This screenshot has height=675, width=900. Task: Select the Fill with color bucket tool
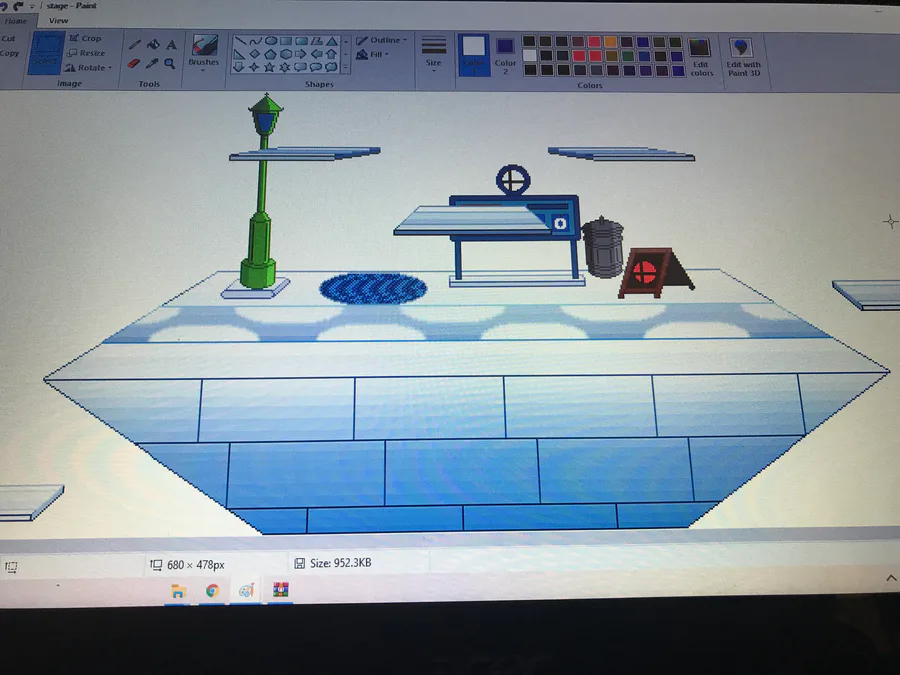coord(153,45)
